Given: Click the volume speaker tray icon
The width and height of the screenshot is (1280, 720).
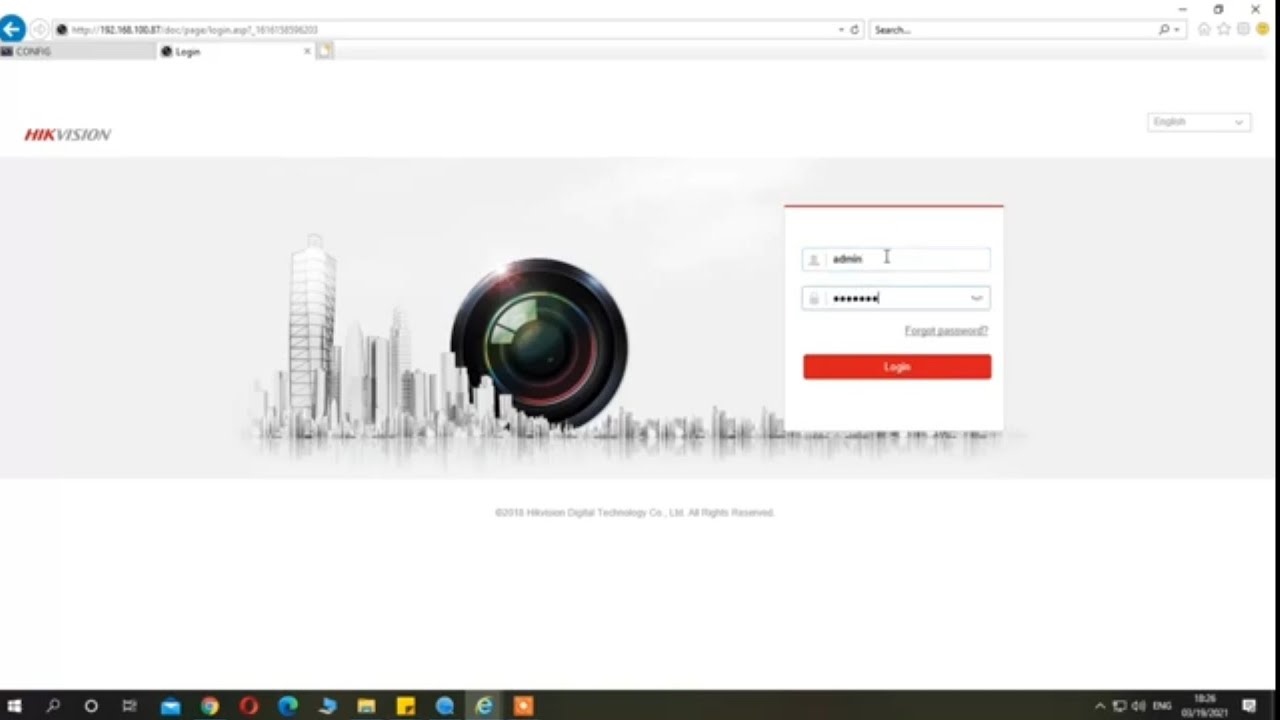Looking at the screenshot, I should (1138, 706).
